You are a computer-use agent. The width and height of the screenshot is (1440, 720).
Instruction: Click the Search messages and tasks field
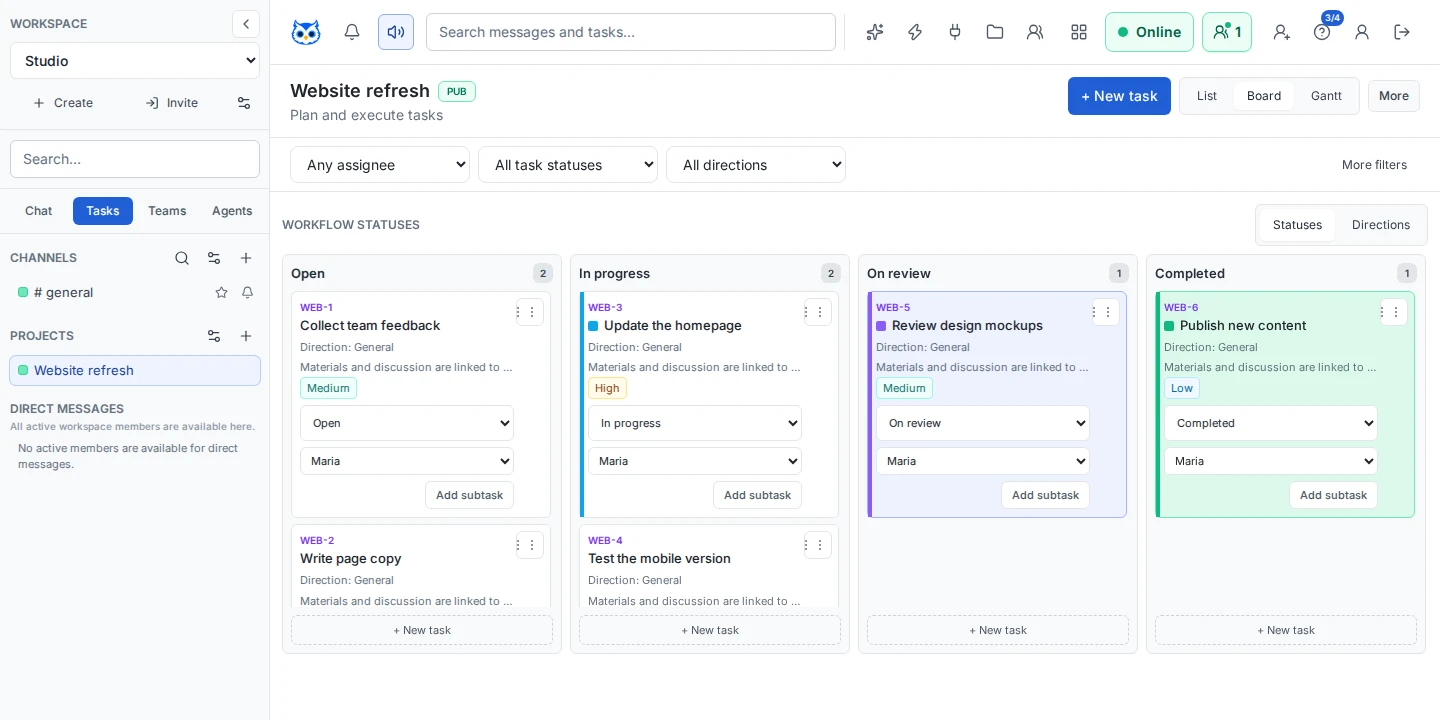click(x=631, y=32)
